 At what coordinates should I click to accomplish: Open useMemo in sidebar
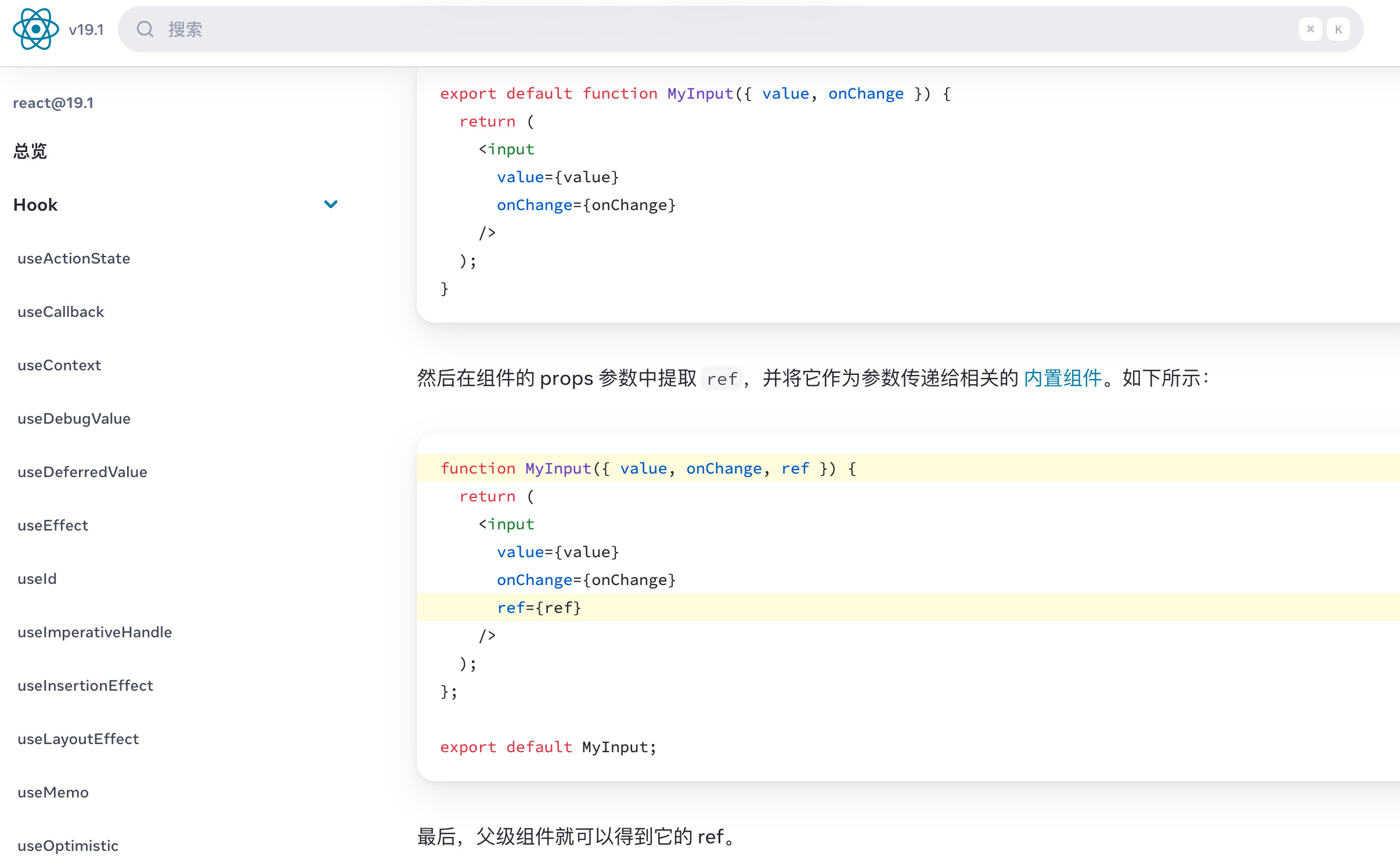53,792
